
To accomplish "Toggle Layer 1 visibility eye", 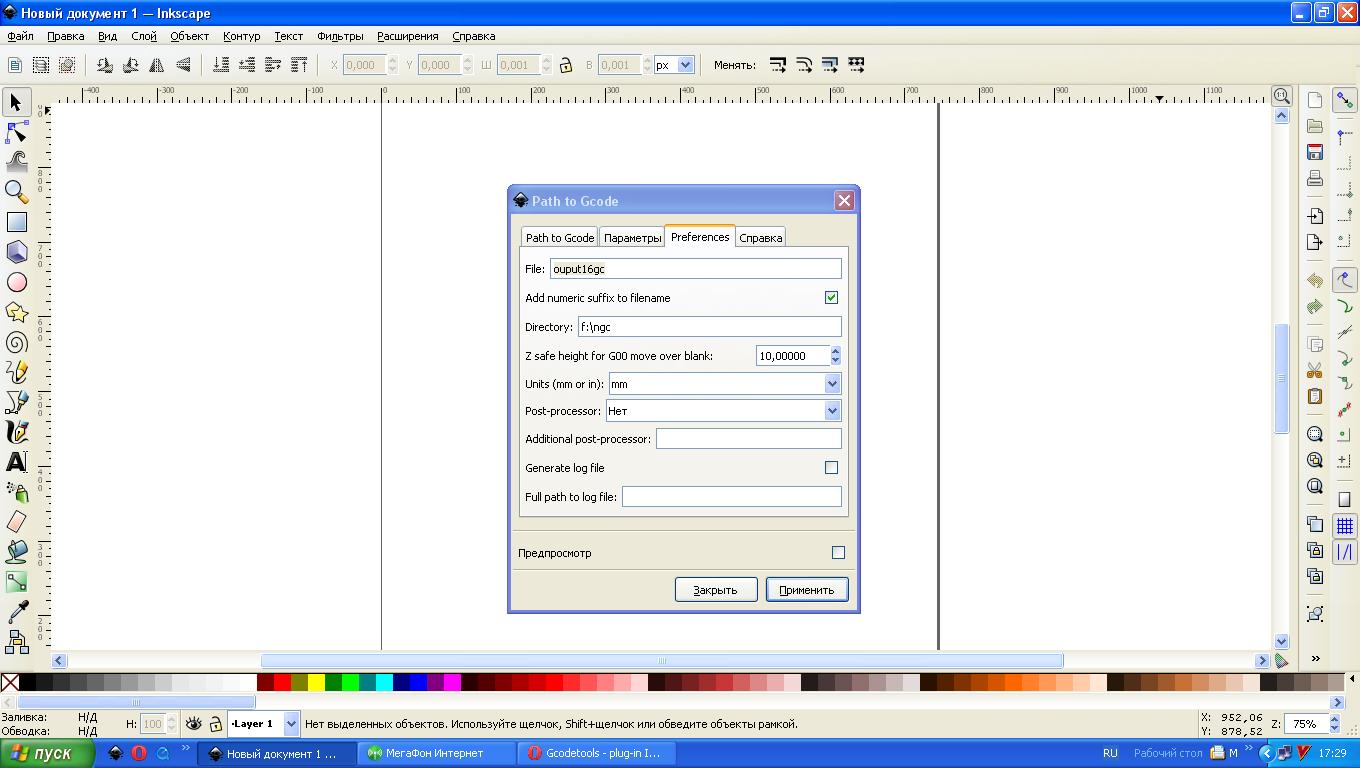I will 194,724.
